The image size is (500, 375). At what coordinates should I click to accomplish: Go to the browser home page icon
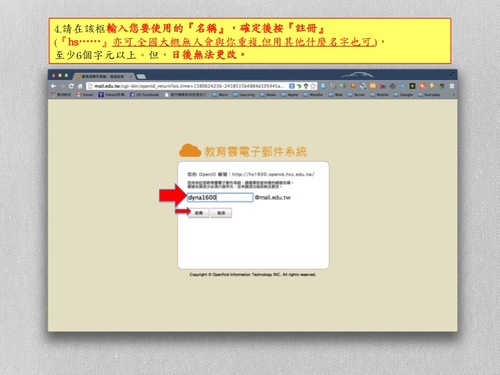click(x=80, y=86)
